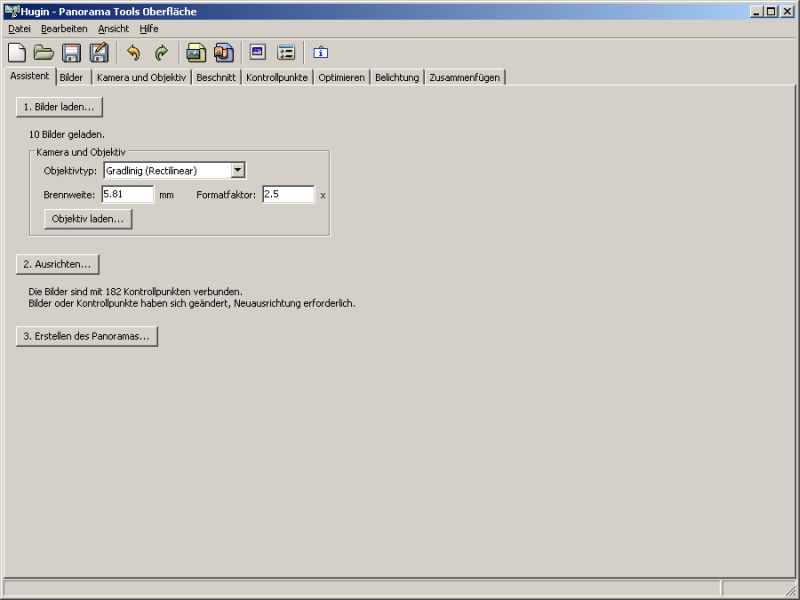The height and width of the screenshot is (600, 800).
Task: Open the Ansicht menu
Action: (x=113, y=29)
